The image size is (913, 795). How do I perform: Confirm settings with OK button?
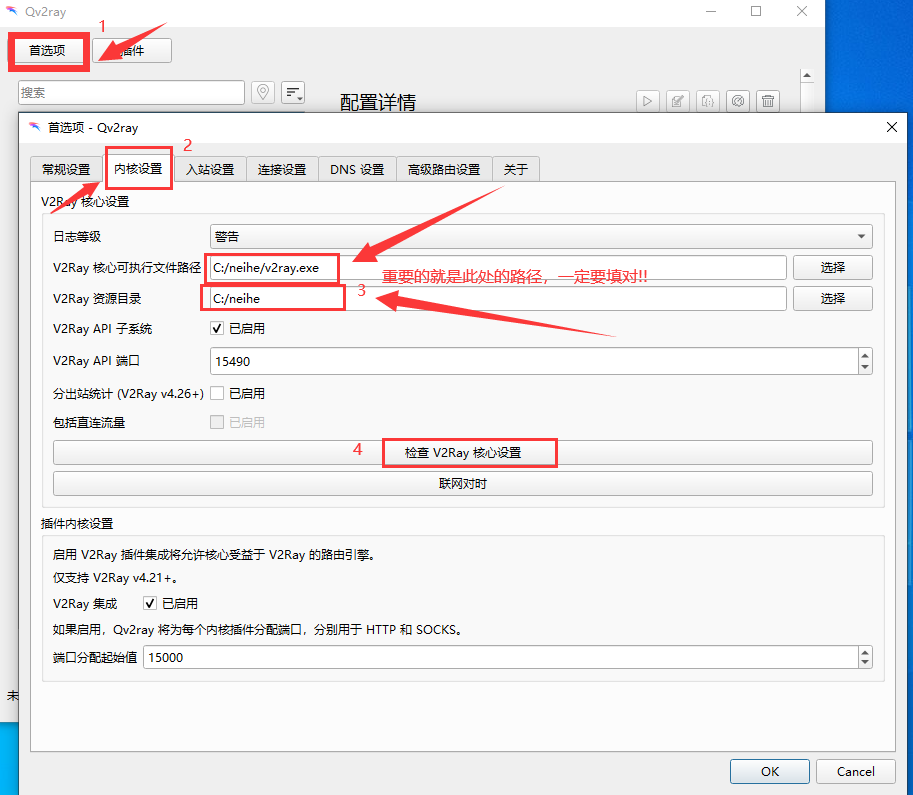(770, 771)
